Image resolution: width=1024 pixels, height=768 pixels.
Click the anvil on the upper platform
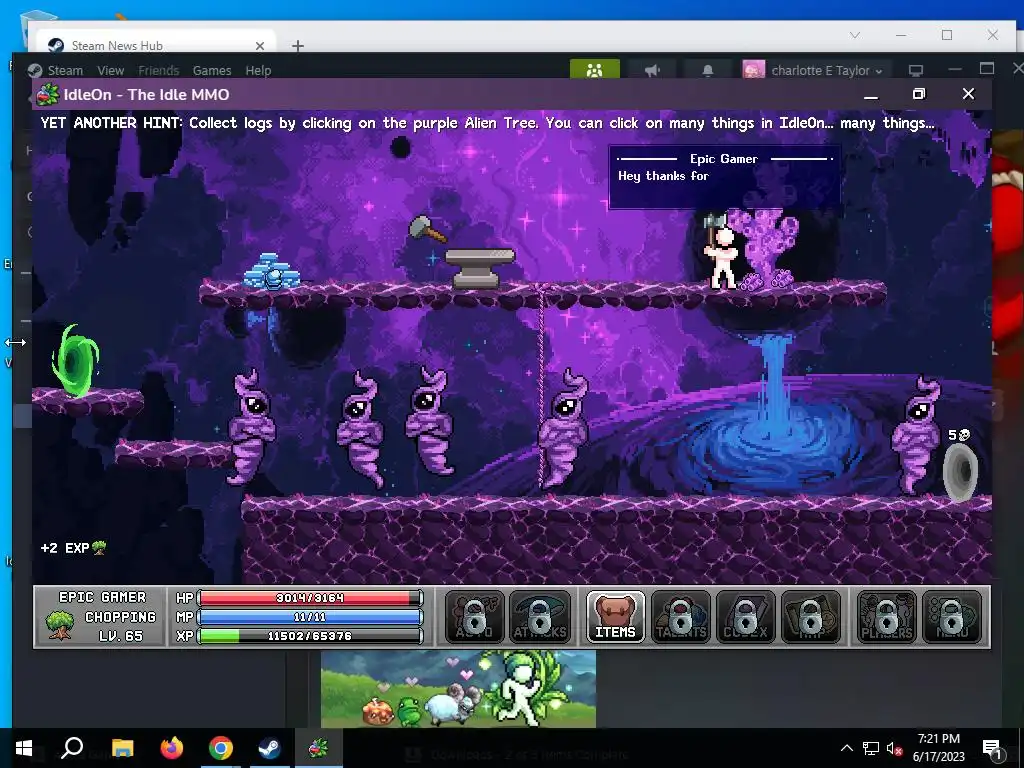(x=480, y=268)
